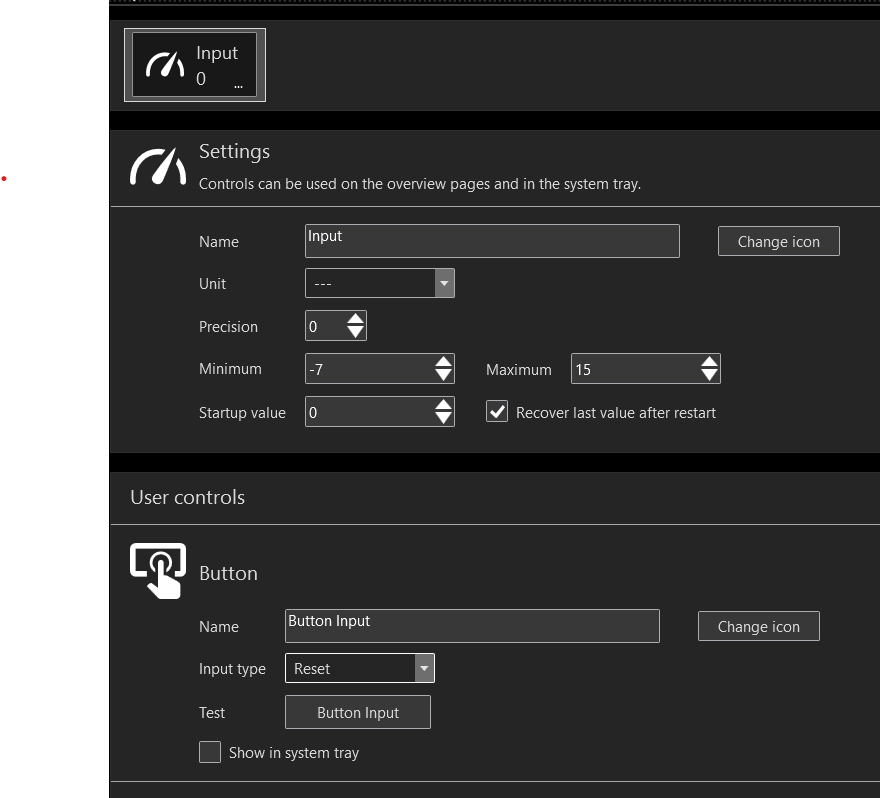Screen dimensions: 880x798
Task: Click the Button touch-hand icon
Action: pos(158,570)
